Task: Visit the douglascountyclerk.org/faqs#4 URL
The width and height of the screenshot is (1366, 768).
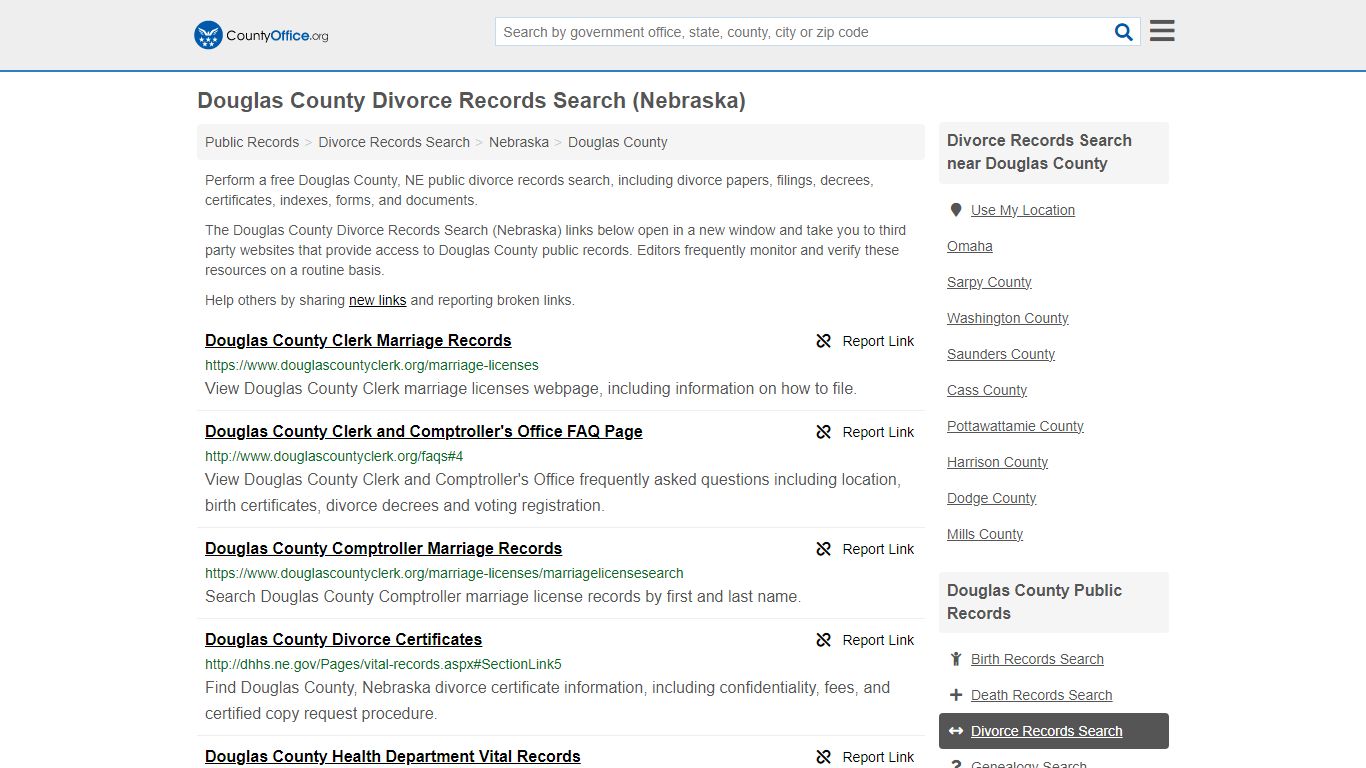Action: (334, 456)
